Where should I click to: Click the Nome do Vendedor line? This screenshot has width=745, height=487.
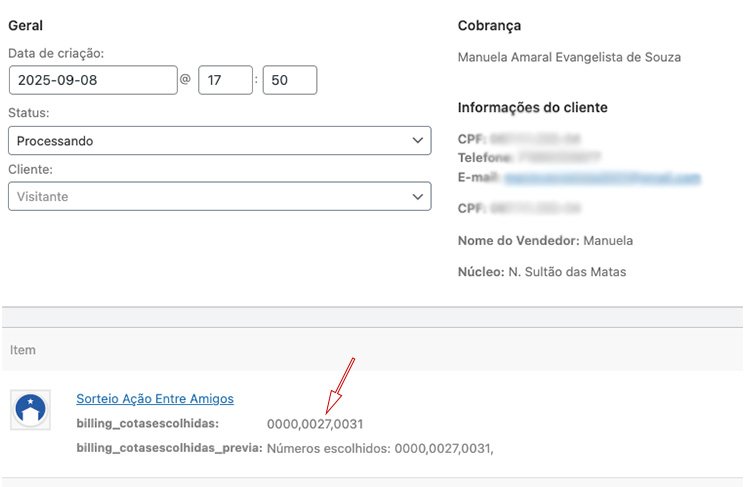click(545, 240)
